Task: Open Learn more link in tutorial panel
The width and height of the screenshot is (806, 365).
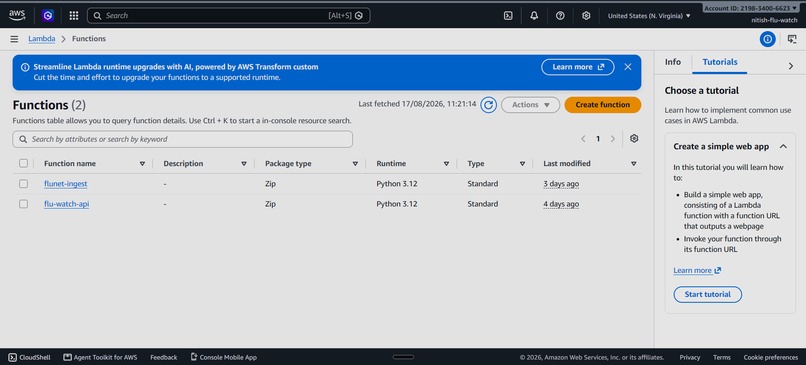Action: 697,270
